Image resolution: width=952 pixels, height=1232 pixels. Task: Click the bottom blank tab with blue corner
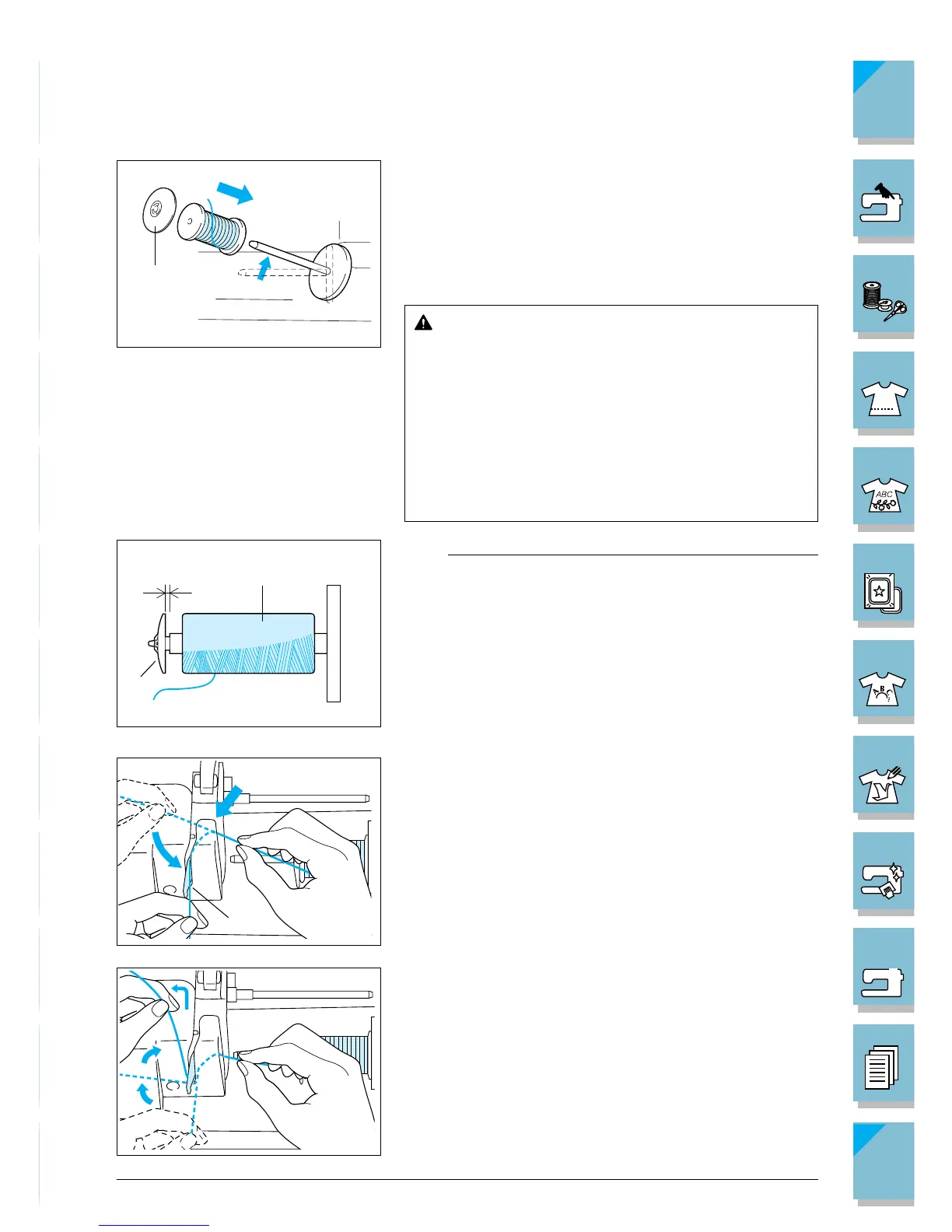(x=884, y=1164)
